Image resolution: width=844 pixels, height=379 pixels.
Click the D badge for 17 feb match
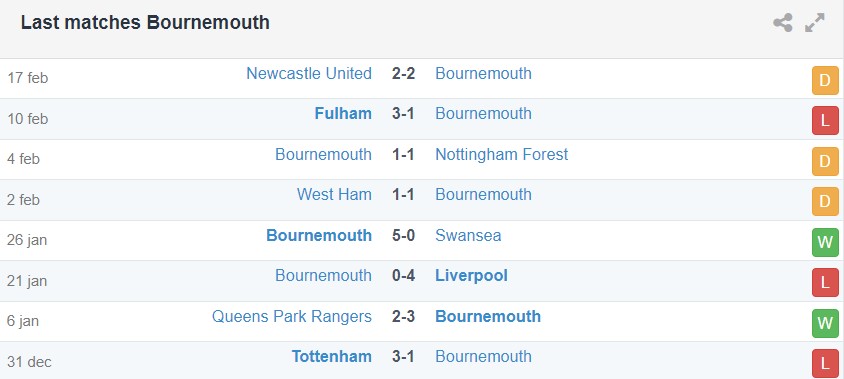click(825, 81)
